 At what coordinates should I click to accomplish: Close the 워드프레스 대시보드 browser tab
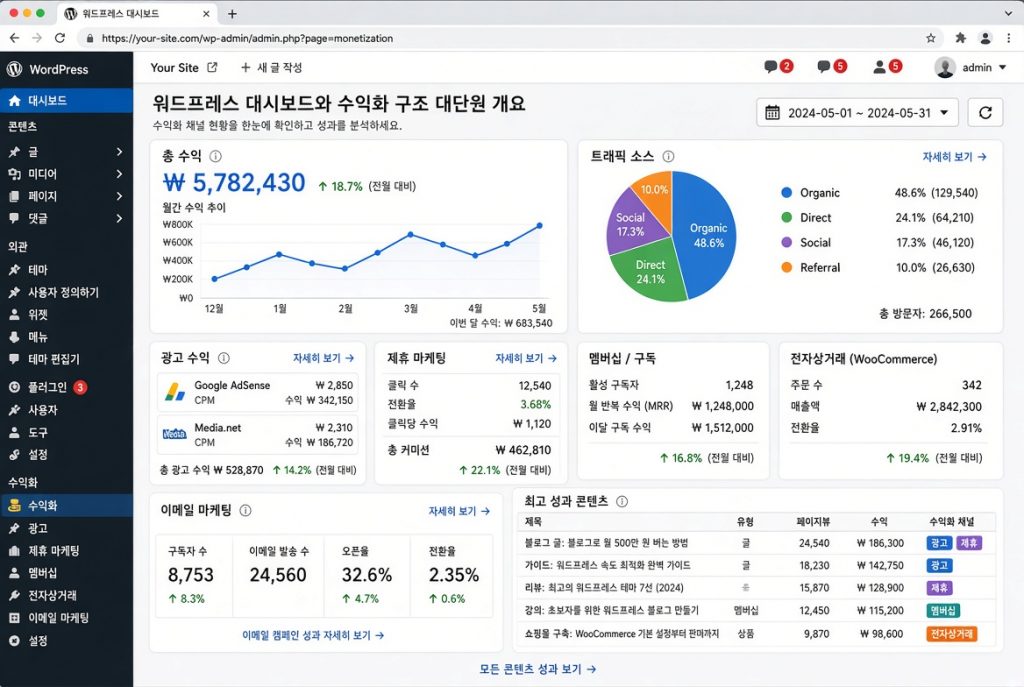[206, 14]
